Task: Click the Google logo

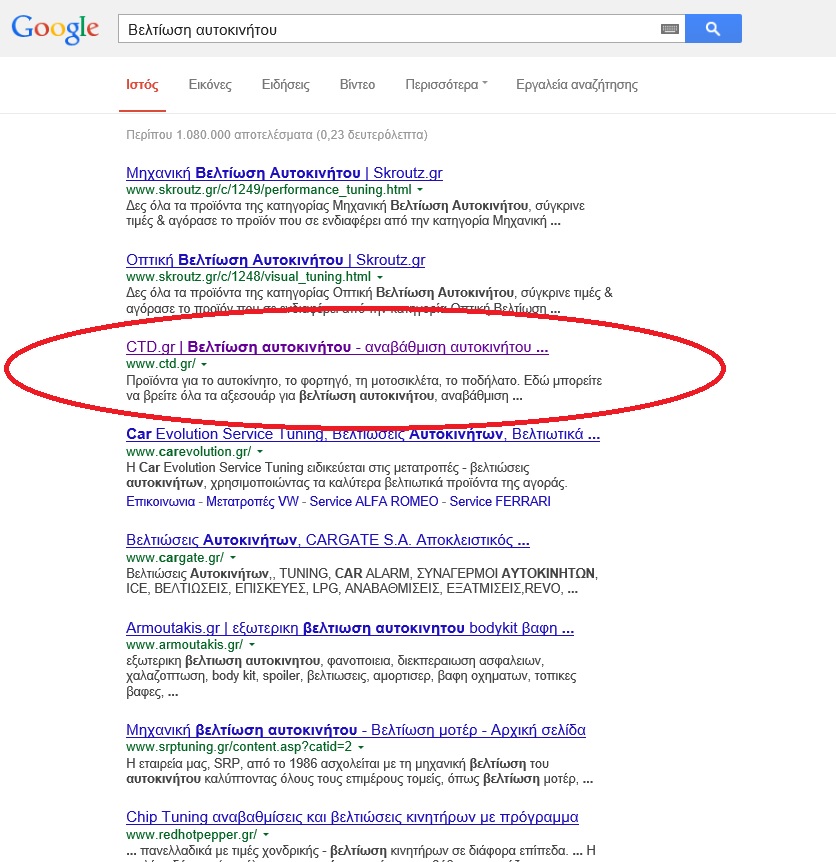Action: (x=55, y=29)
